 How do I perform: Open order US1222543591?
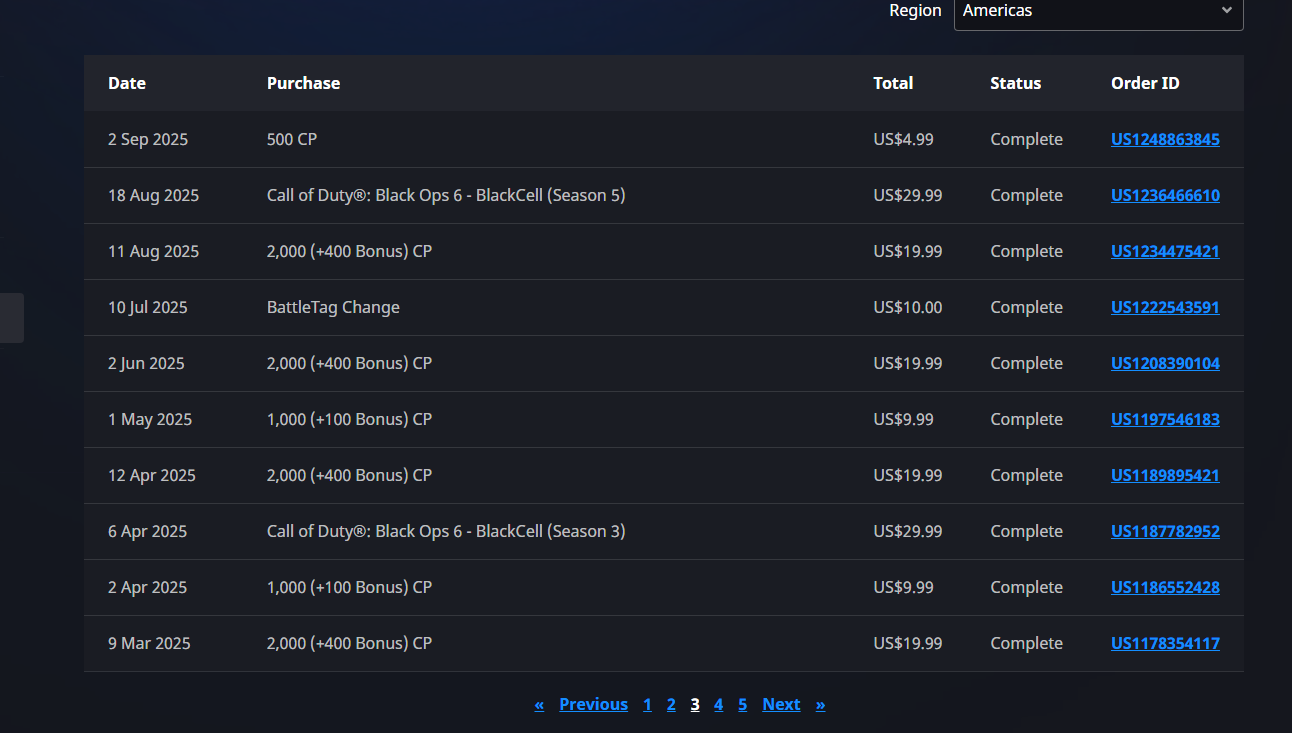point(1165,307)
